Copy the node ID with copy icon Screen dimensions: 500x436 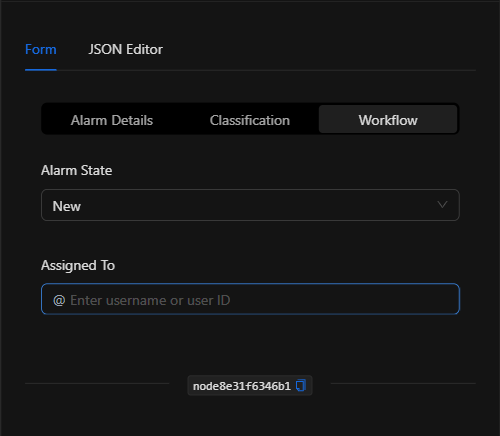pyautogui.click(x=301, y=386)
